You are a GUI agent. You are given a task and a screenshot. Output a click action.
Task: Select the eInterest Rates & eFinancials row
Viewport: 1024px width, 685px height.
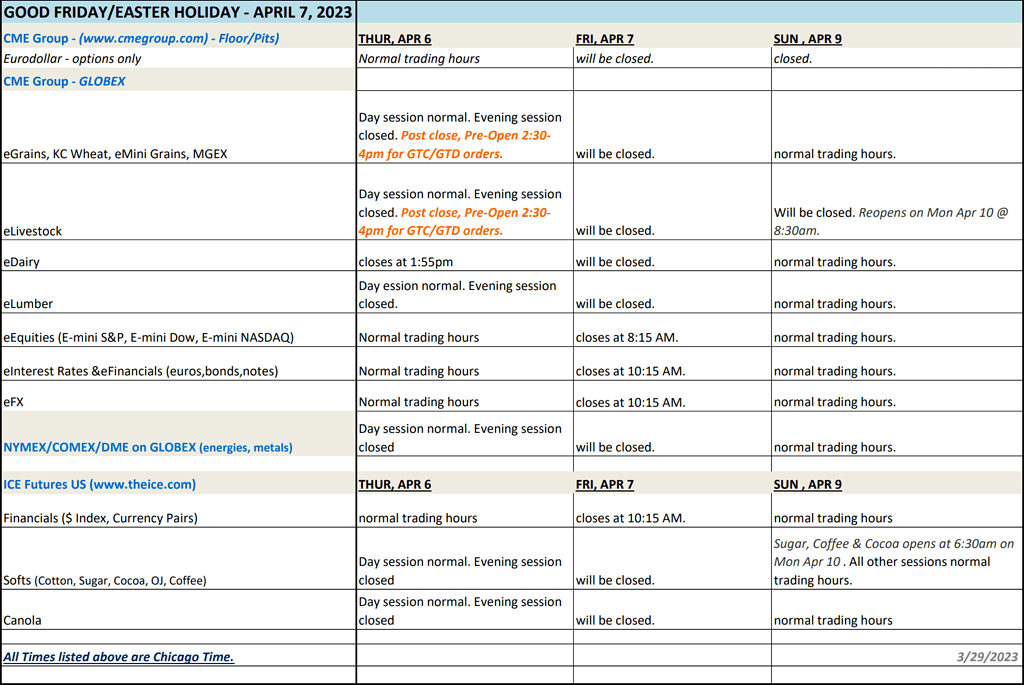tap(140, 370)
